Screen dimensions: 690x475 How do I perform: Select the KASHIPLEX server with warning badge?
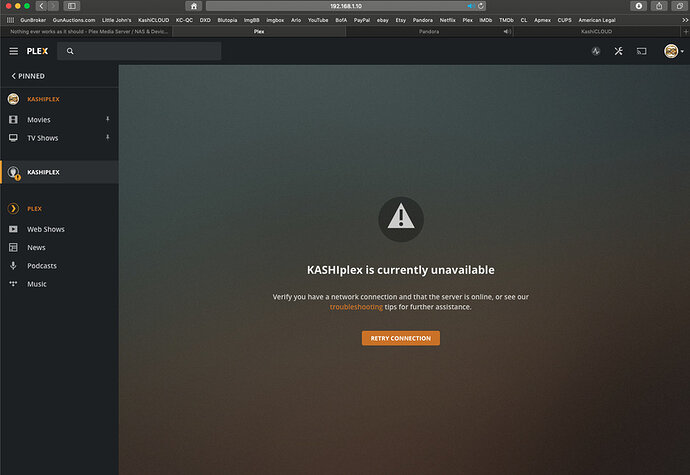[59, 172]
